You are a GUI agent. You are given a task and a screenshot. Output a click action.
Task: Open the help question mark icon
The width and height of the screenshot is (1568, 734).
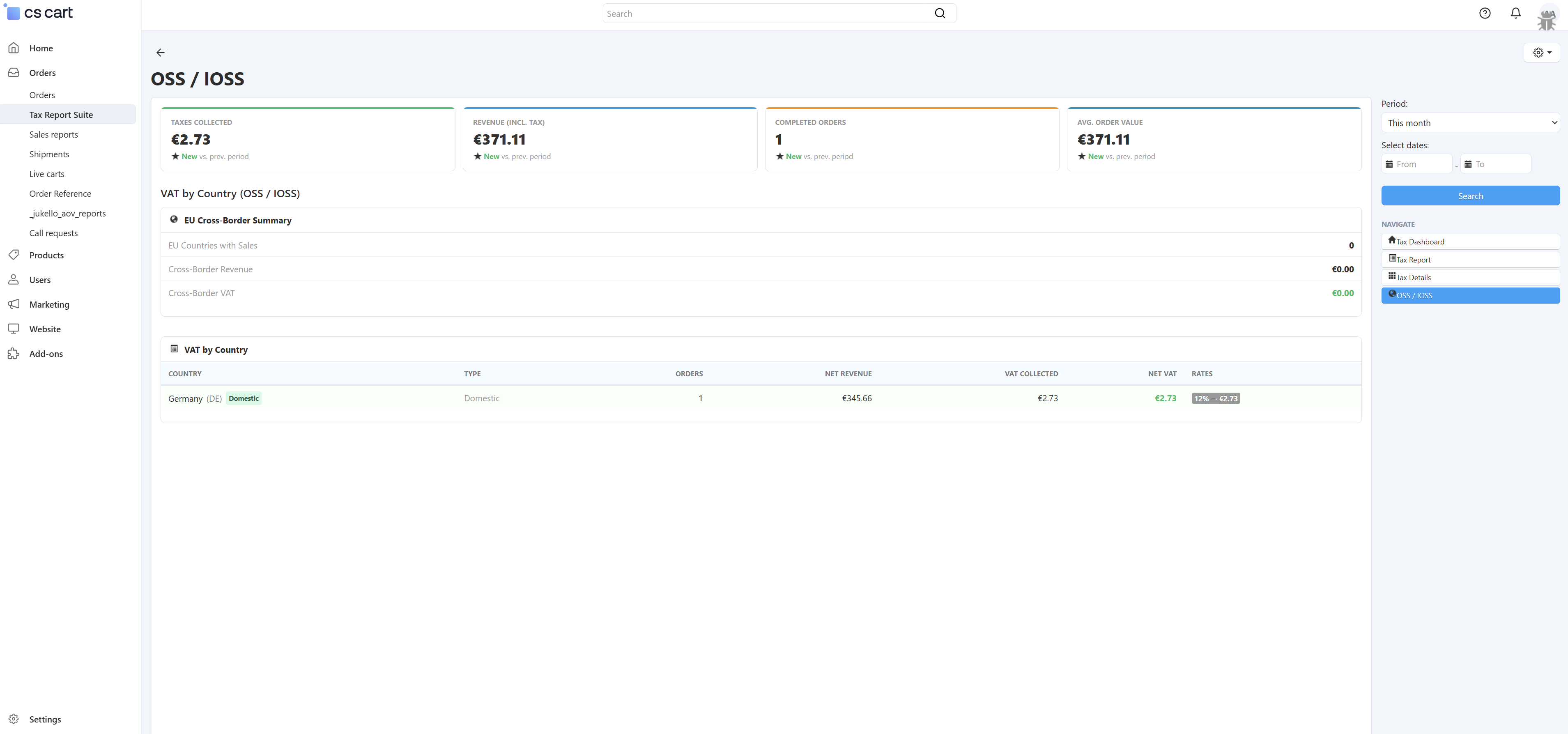pos(1485,14)
